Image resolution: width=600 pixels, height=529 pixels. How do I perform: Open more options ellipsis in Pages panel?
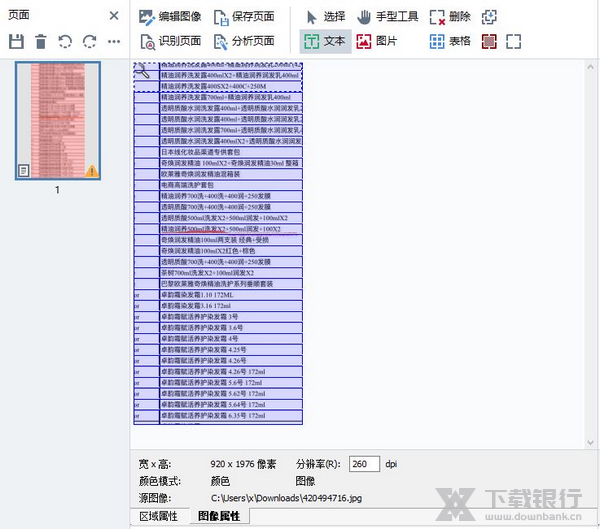click(x=114, y=41)
